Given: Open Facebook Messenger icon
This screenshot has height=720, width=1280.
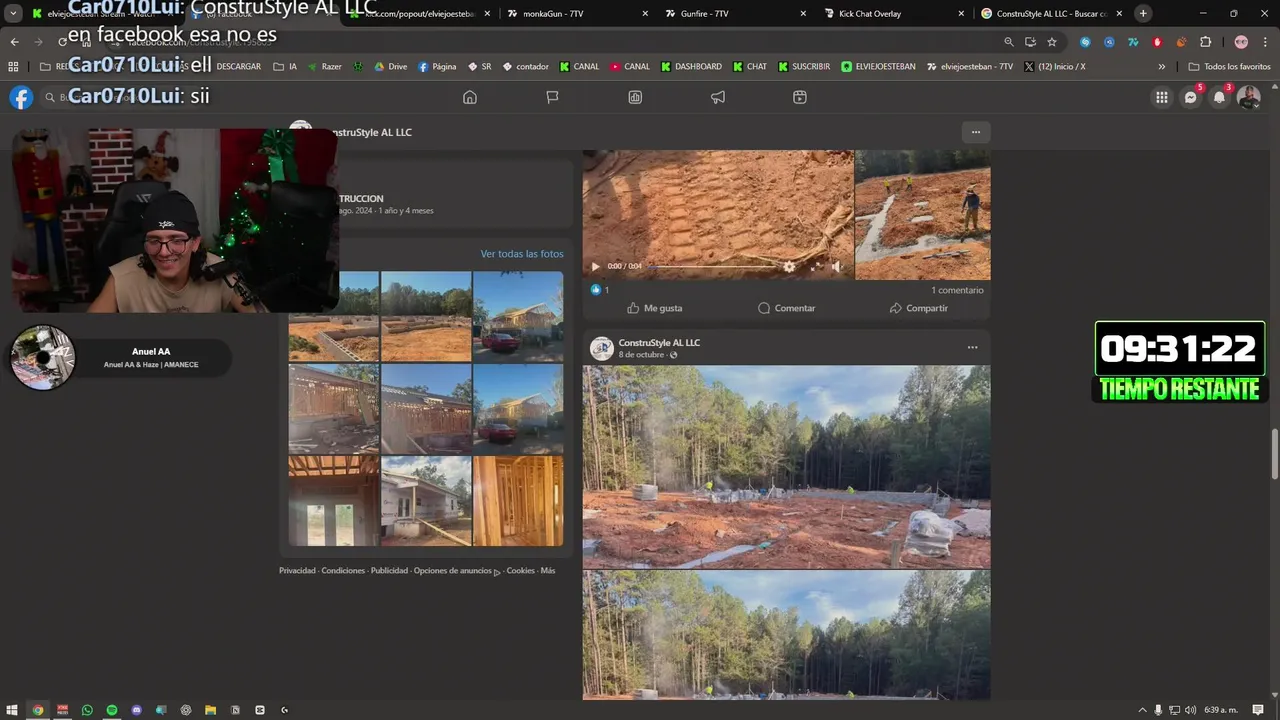Looking at the screenshot, I should pyautogui.click(x=1190, y=97).
